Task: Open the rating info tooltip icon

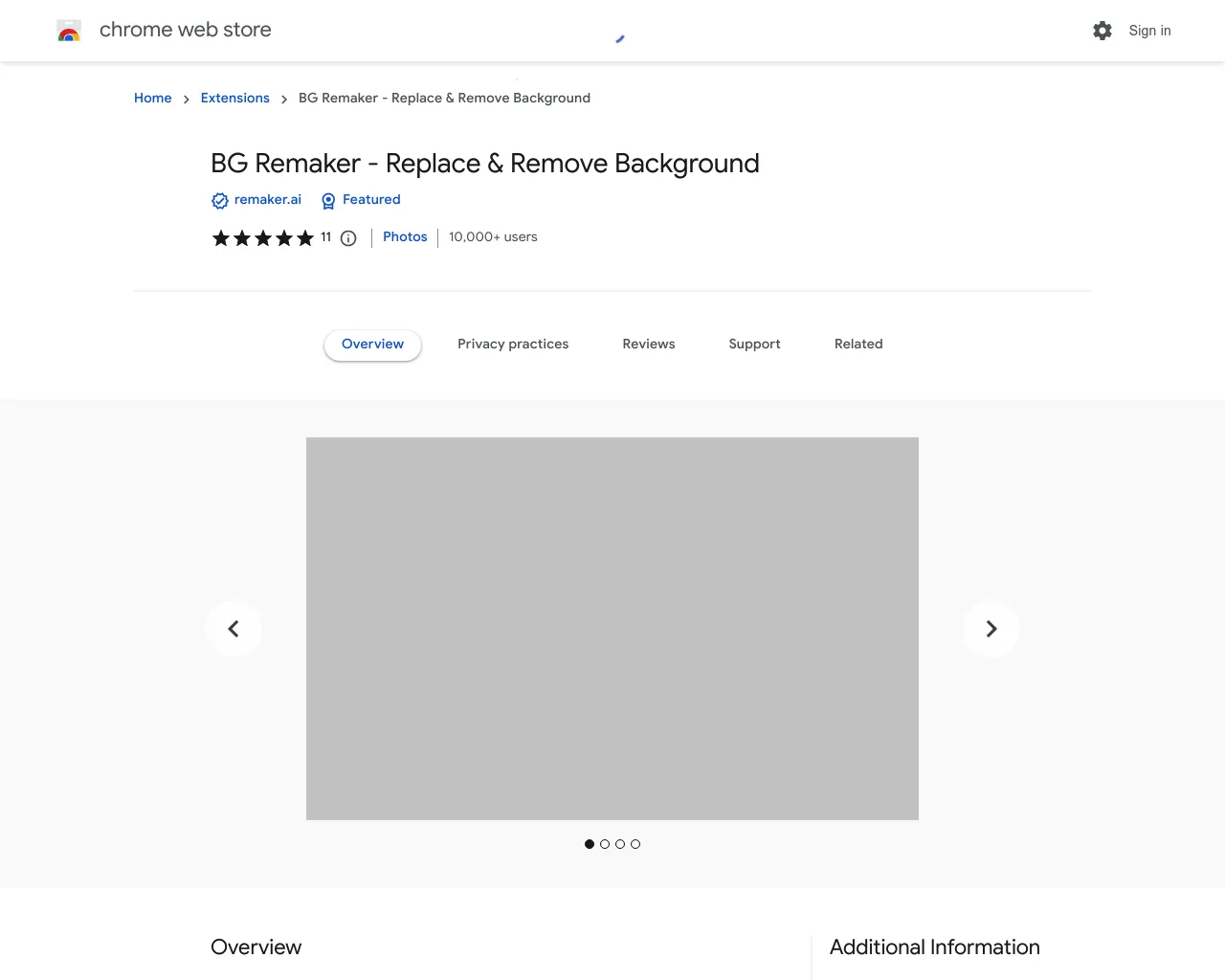Action: (347, 237)
